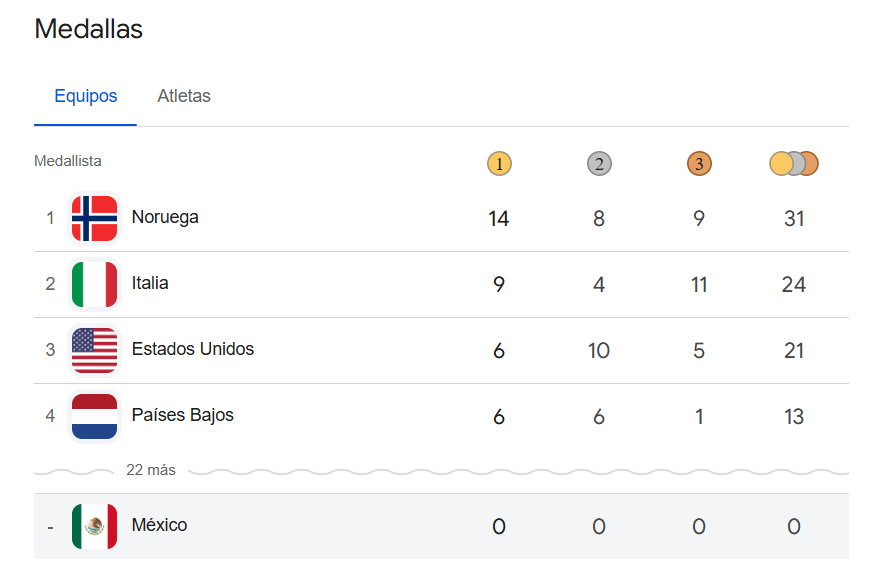Image resolution: width=887 pixels, height=587 pixels.
Task: Click the Italy flag icon
Action: [x=94, y=284]
